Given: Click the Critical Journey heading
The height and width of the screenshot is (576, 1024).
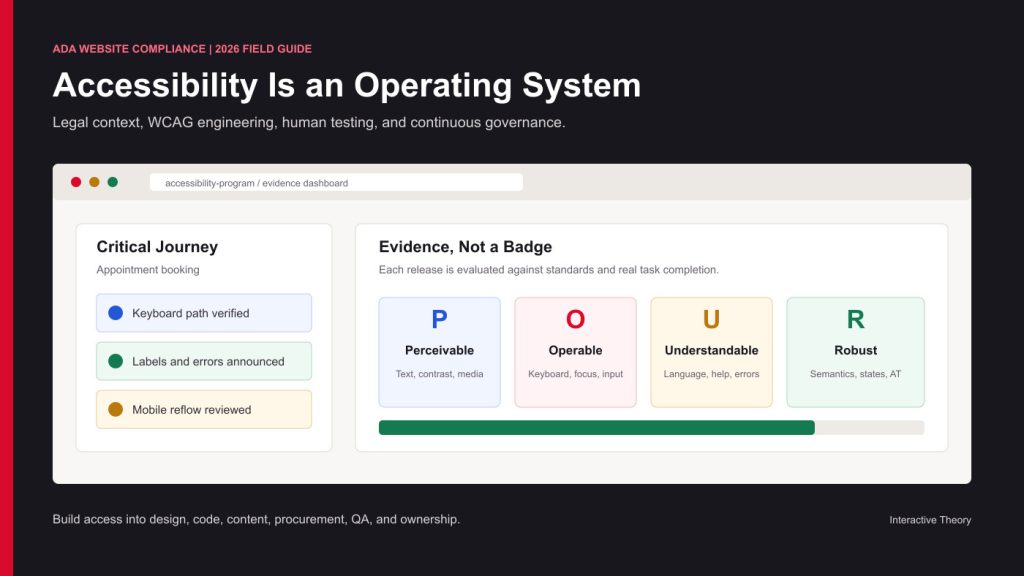Looking at the screenshot, I should click(157, 247).
